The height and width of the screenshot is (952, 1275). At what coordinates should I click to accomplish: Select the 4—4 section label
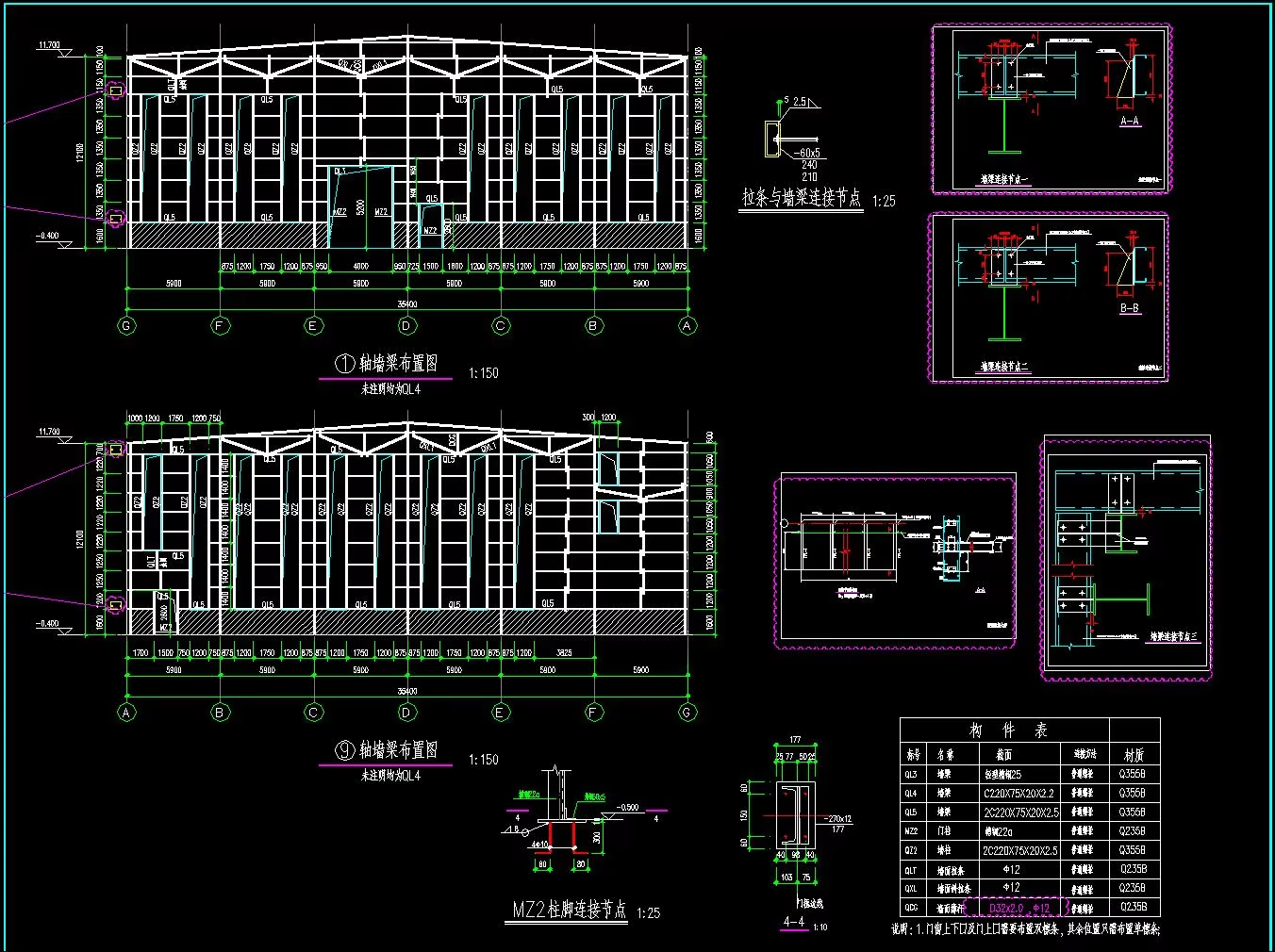click(x=794, y=922)
